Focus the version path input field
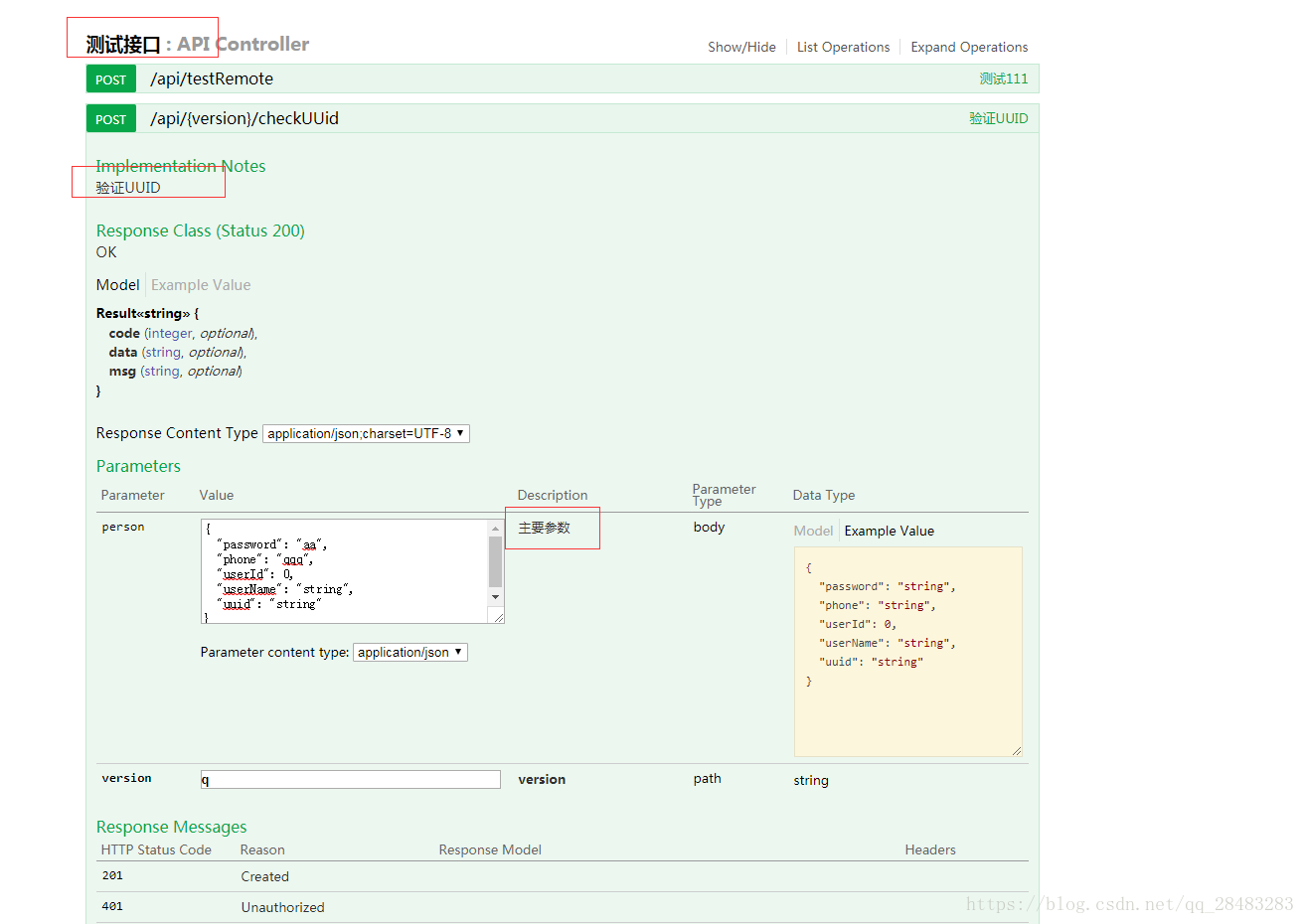This screenshot has width=1306, height=924. pyautogui.click(x=350, y=780)
